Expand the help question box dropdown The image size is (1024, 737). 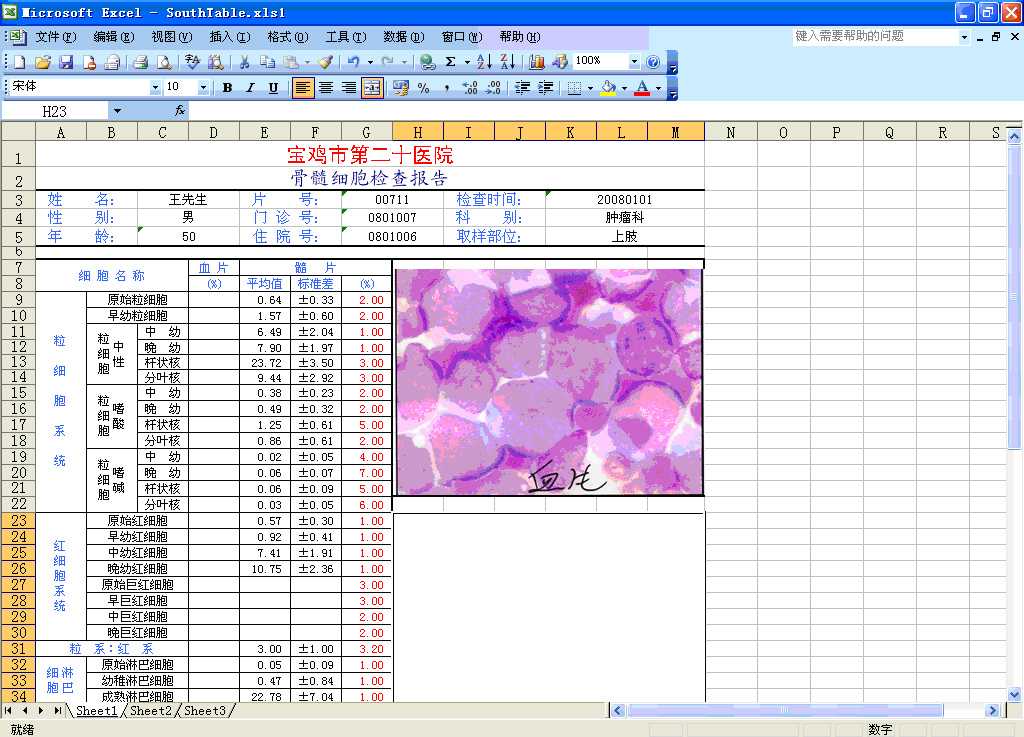tap(965, 37)
